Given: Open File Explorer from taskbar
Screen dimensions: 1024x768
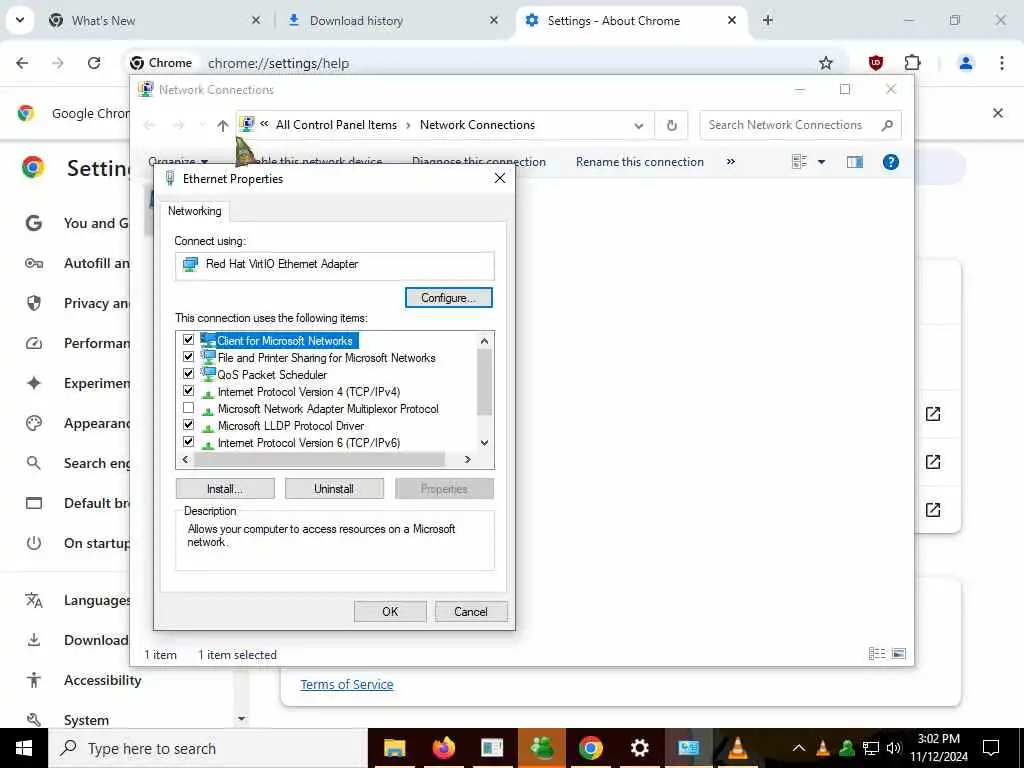Looking at the screenshot, I should [x=394, y=748].
